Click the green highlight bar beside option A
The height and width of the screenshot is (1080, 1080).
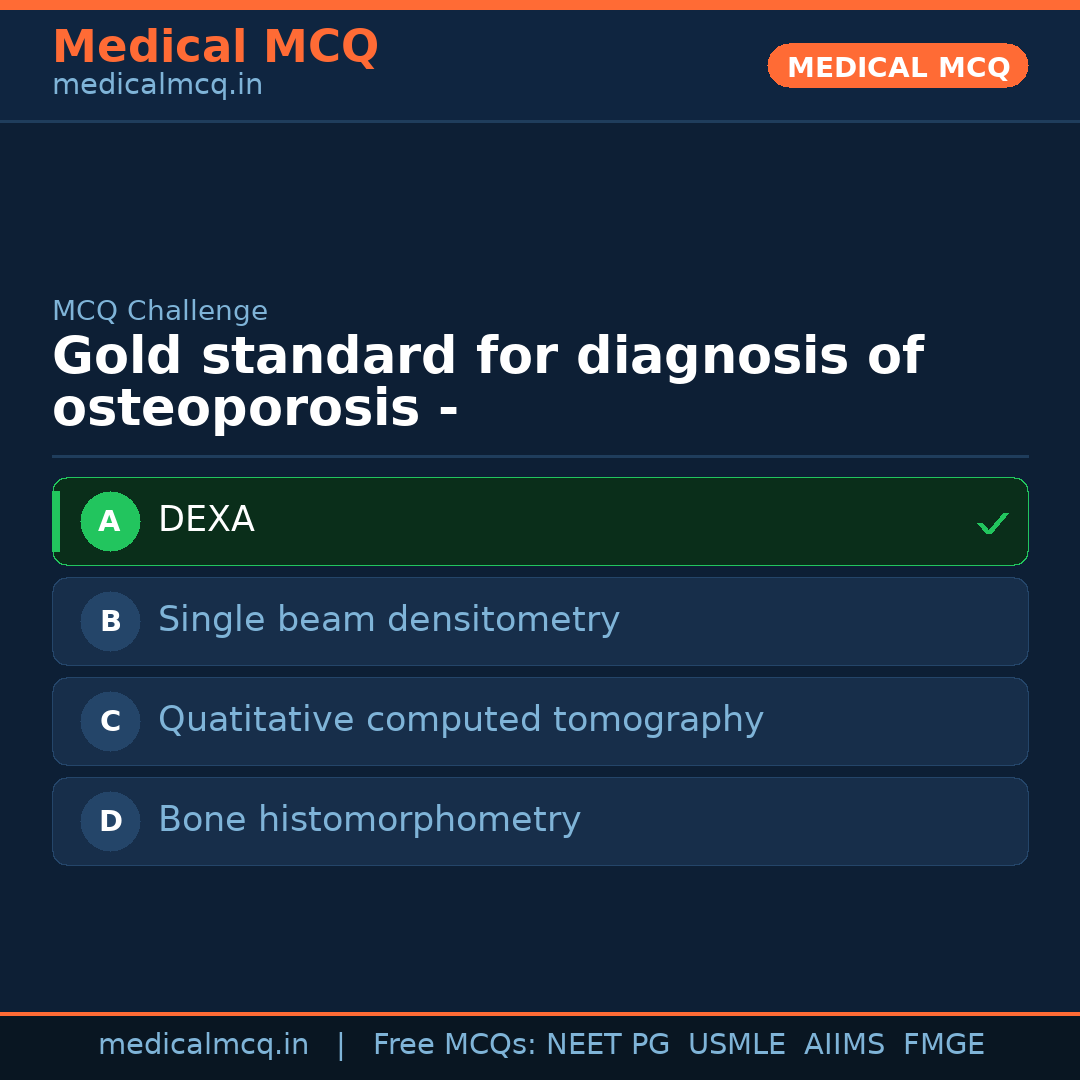point(56,521)
